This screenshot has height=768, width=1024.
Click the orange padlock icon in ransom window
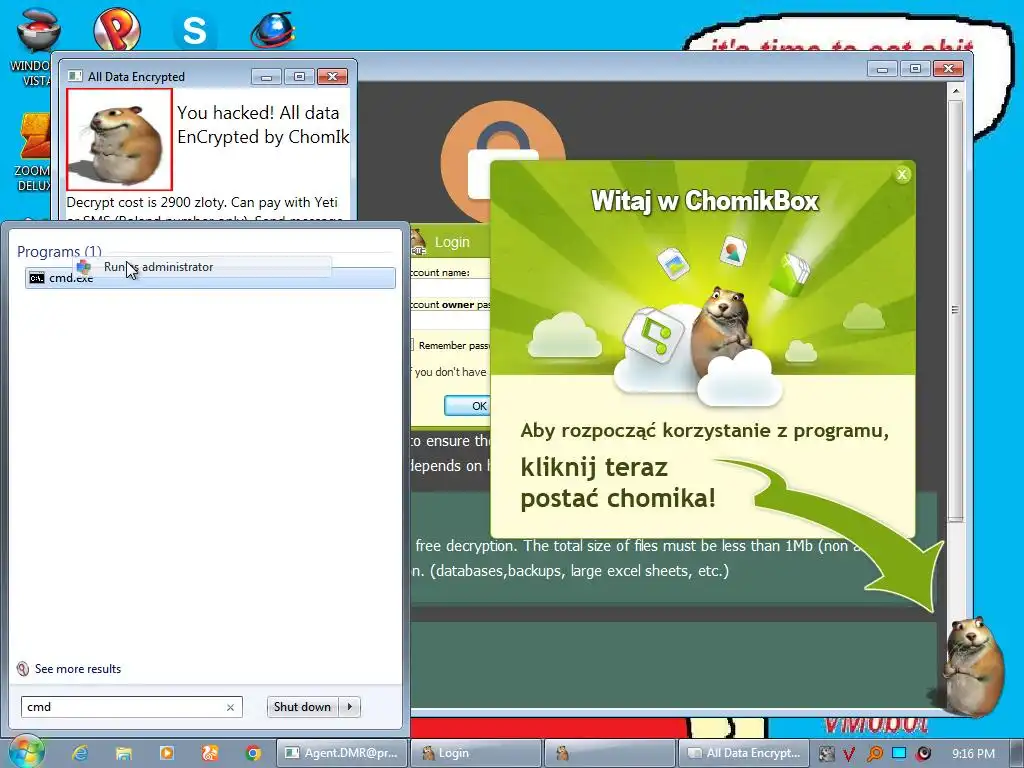[502, 163]
